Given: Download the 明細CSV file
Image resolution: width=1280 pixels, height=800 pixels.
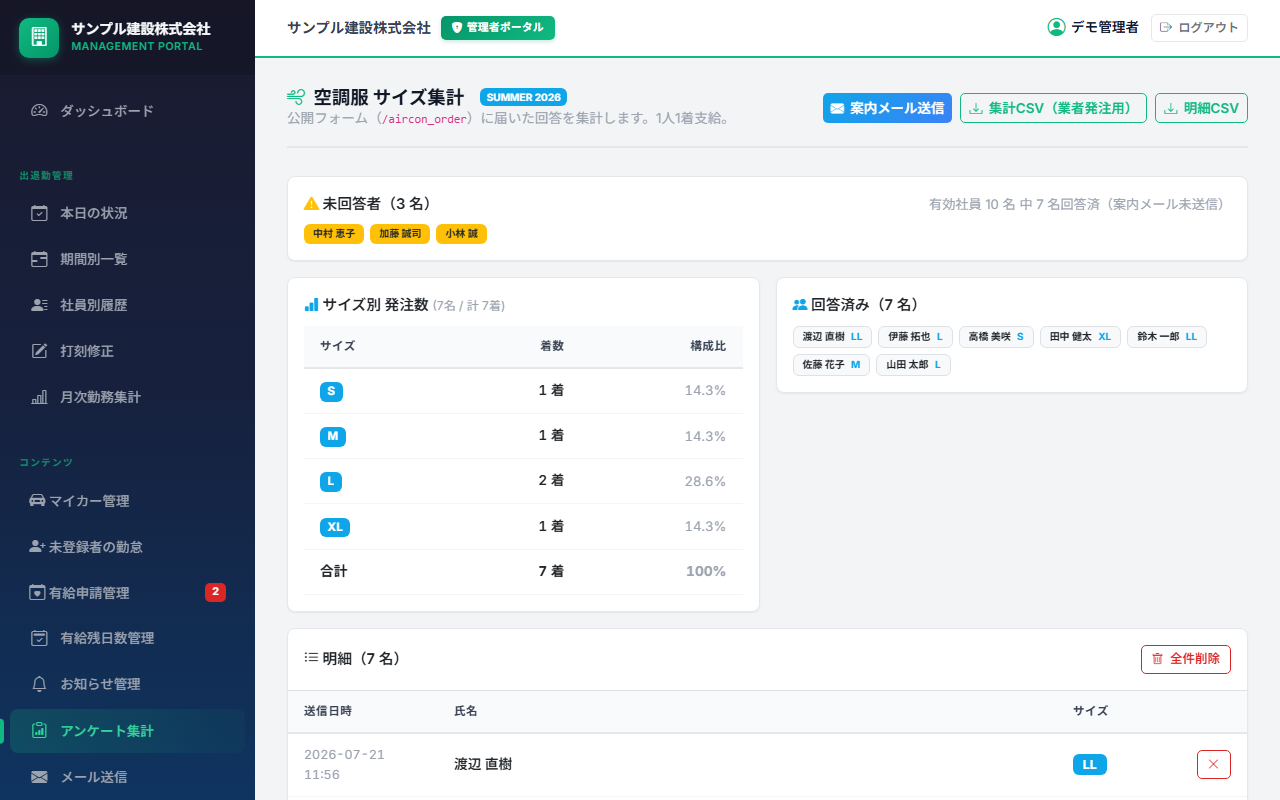Looking at the screenshot, I should click(x=1201, y=108).
